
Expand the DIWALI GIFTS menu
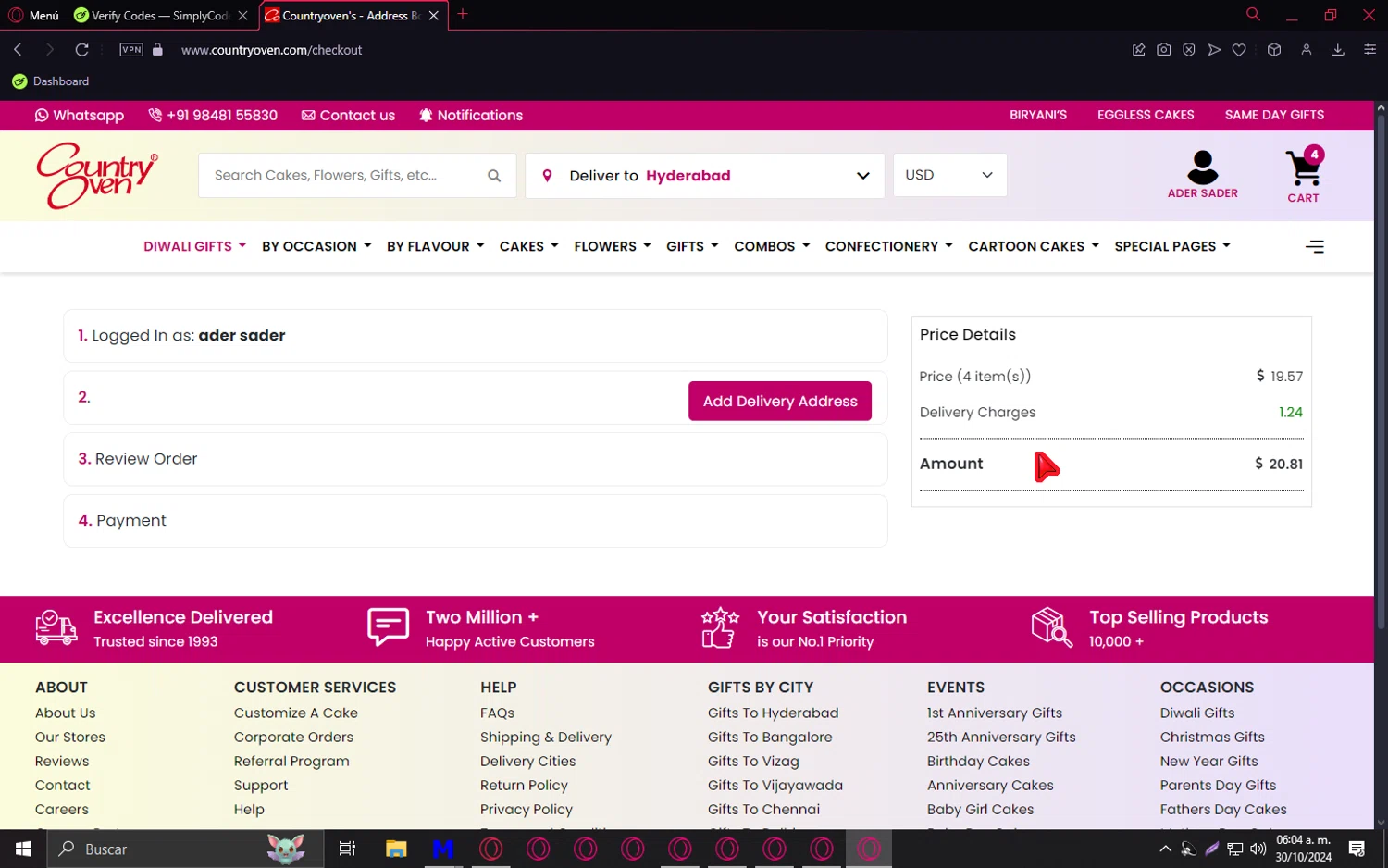[x=194, y=246]
